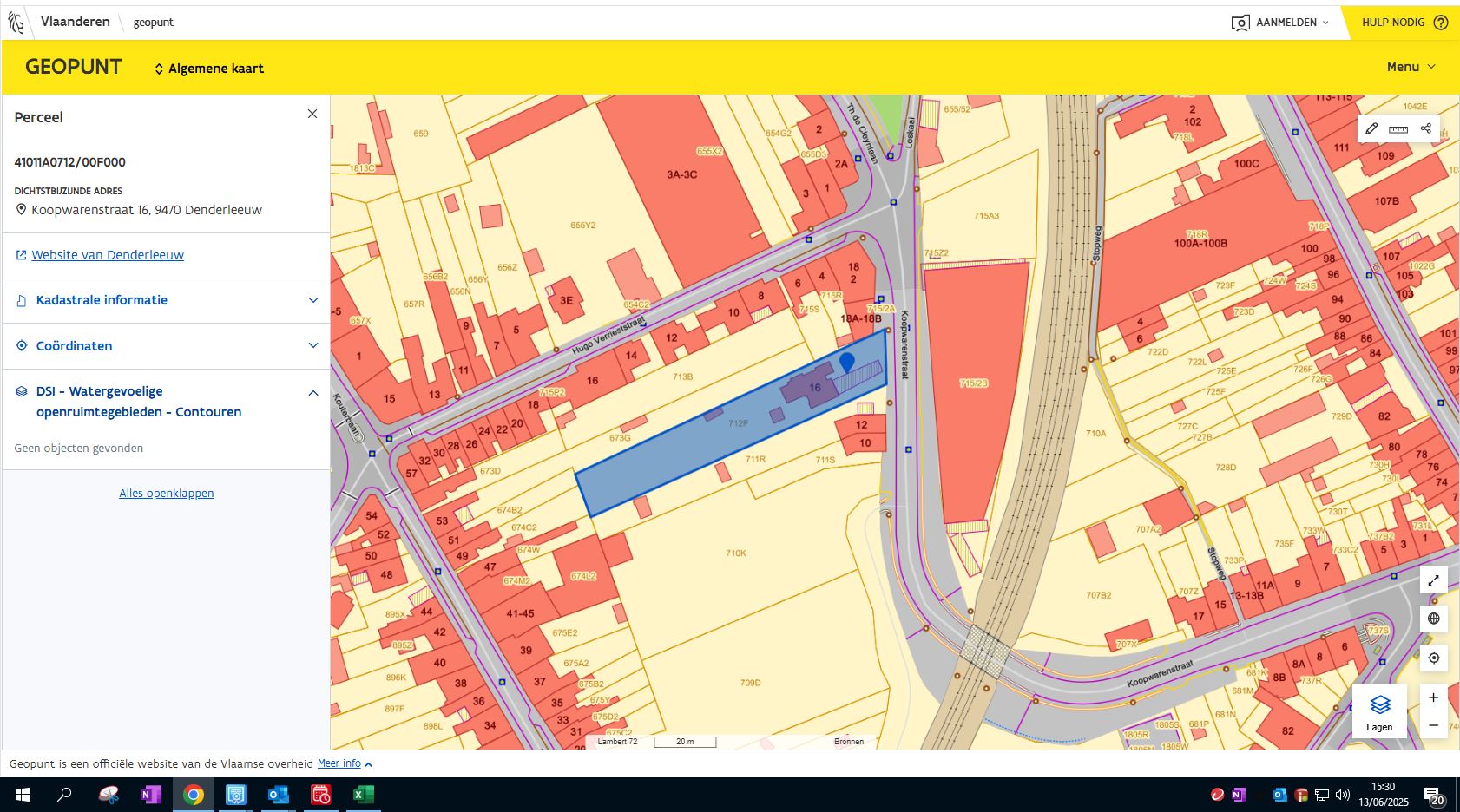Zoom in with the plus button
1460x812 pixels.
[1433, 698]
